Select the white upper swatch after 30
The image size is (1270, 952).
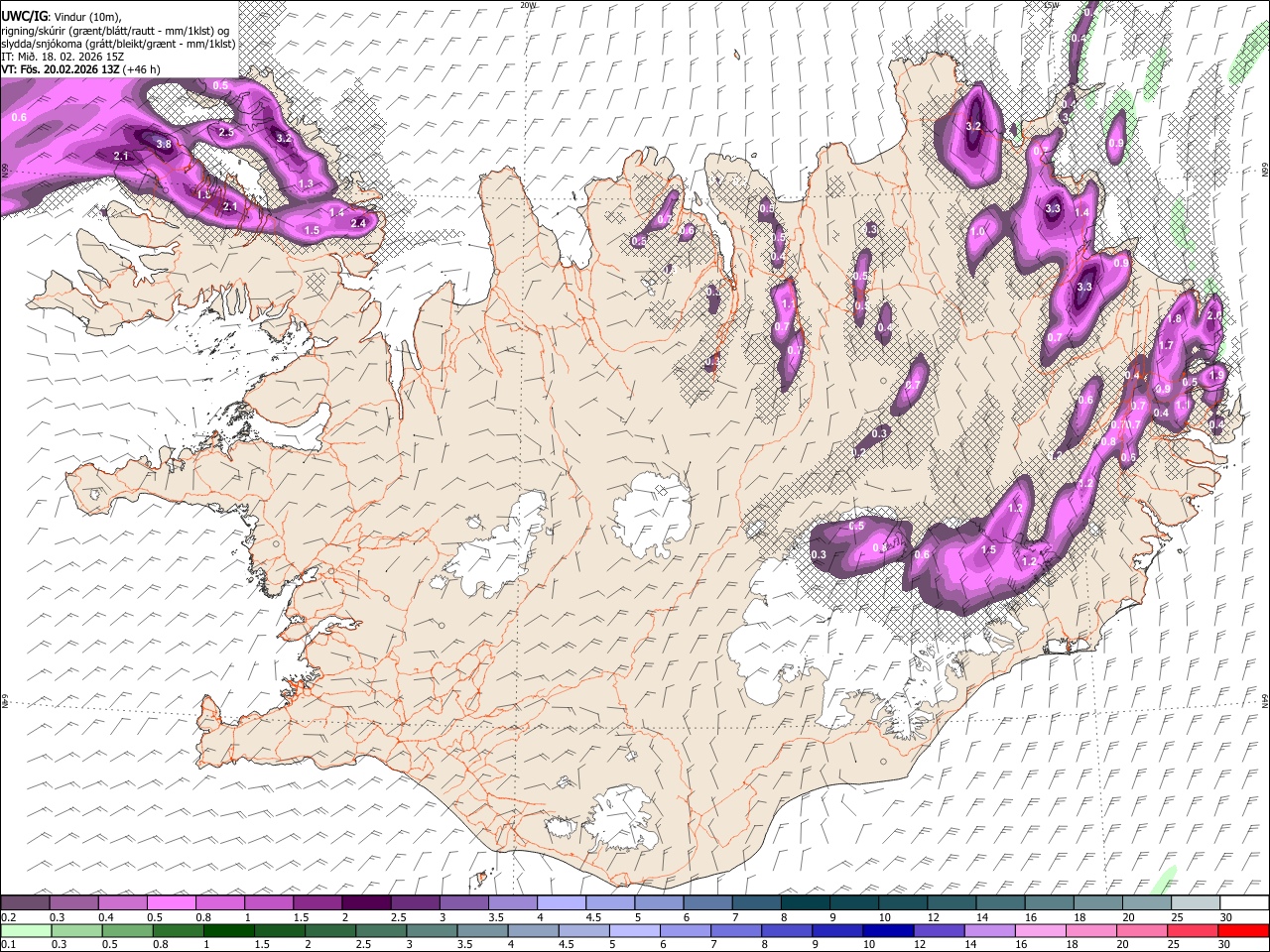[1244, 903]
